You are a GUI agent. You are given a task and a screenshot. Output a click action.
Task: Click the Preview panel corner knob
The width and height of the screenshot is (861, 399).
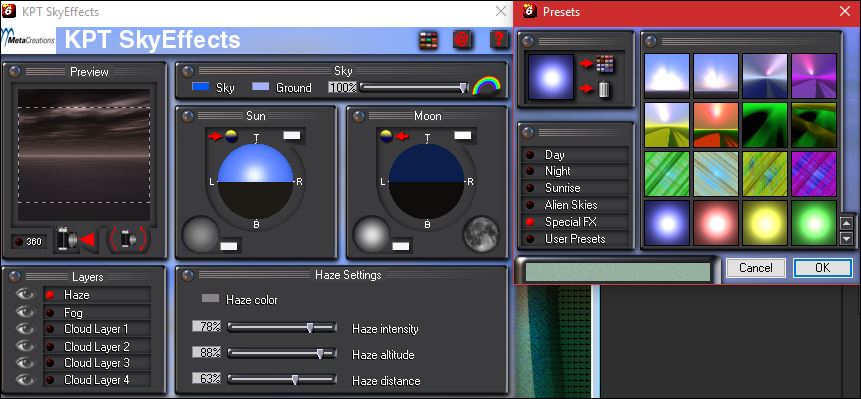tap(15, 71)
